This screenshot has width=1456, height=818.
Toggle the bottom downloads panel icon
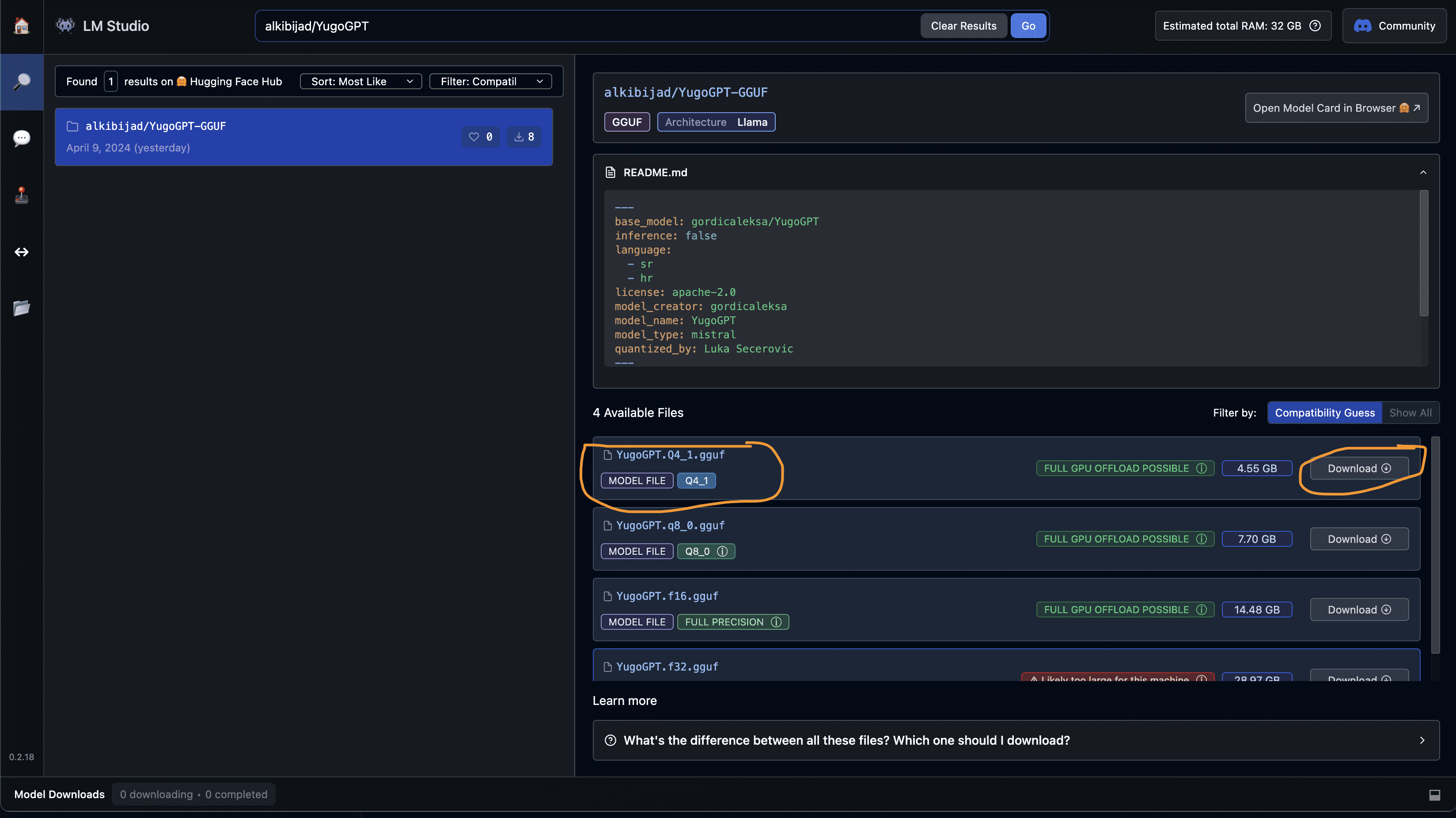(1434, 795)
